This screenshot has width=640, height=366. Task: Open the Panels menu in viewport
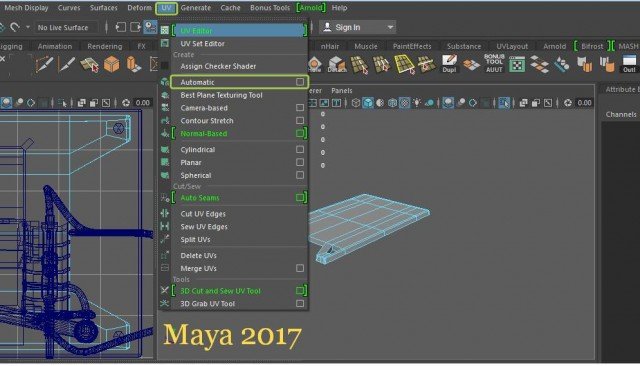click(342, 91)
